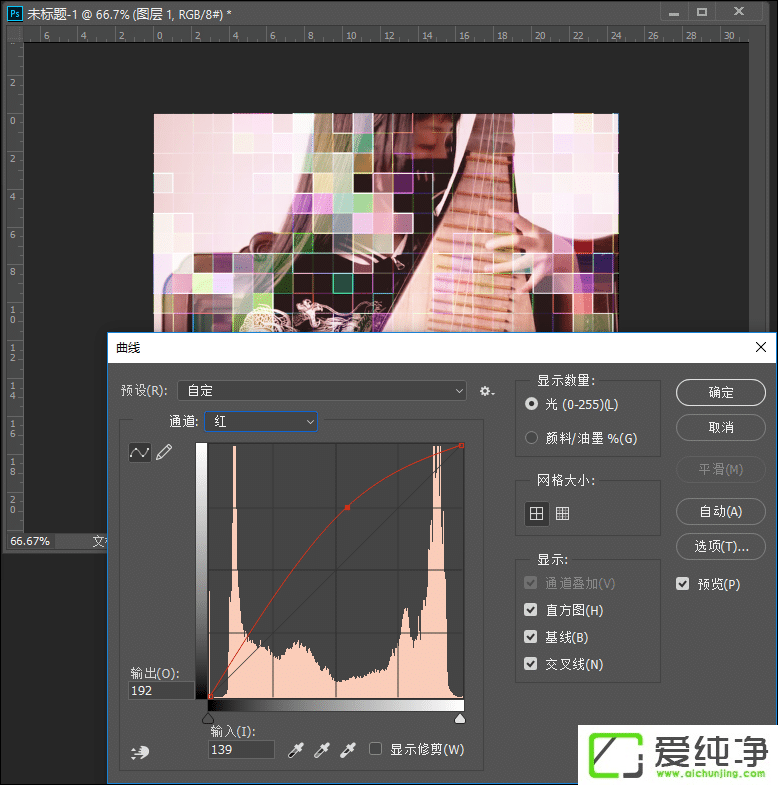Screen dimensions: 778x785
Task: Click the 输出(O) output value field
Action: (161, 691)
